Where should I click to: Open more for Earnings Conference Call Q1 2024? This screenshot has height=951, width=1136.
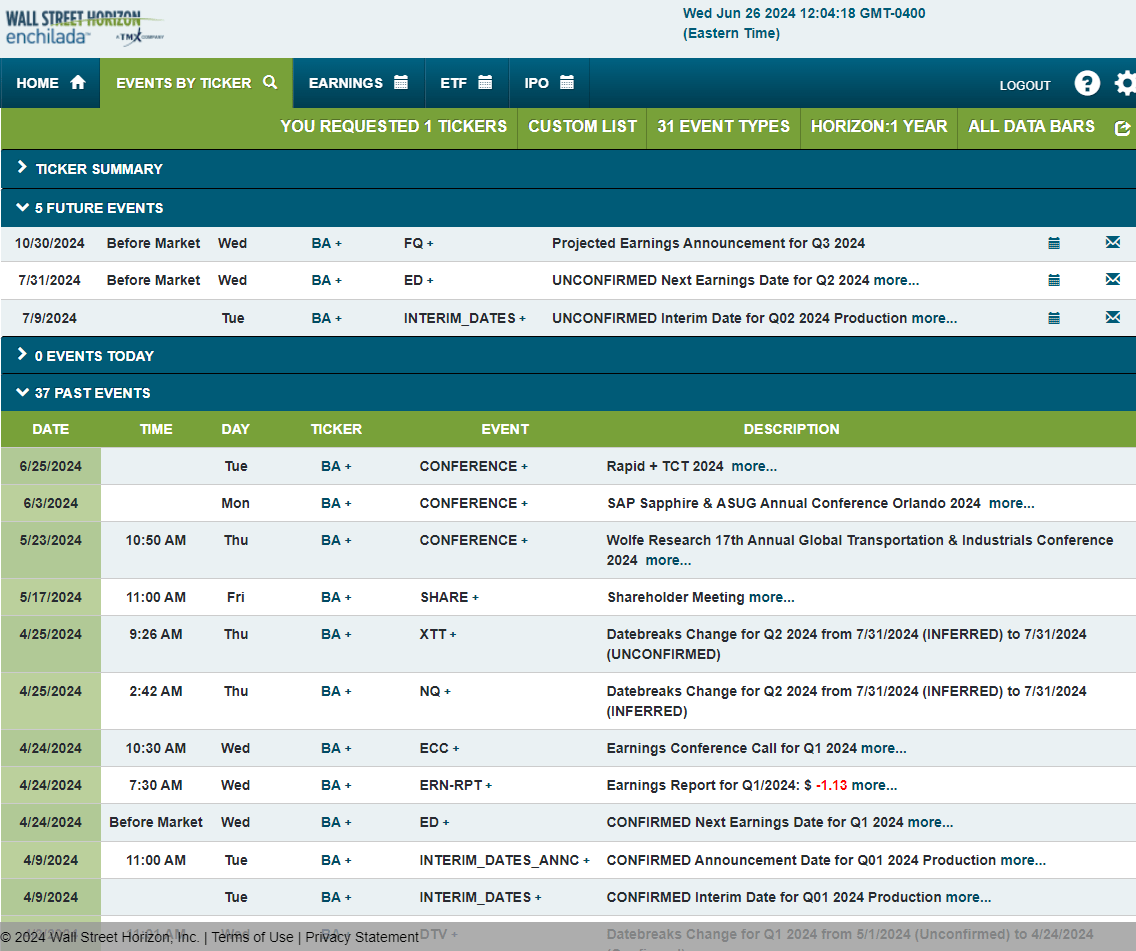coord(884,748)
